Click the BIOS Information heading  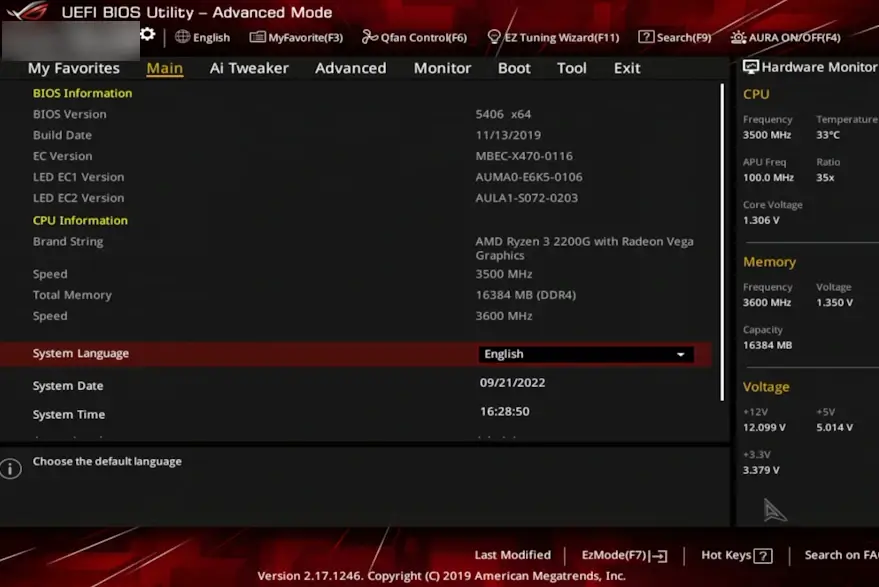coord(82,93)
